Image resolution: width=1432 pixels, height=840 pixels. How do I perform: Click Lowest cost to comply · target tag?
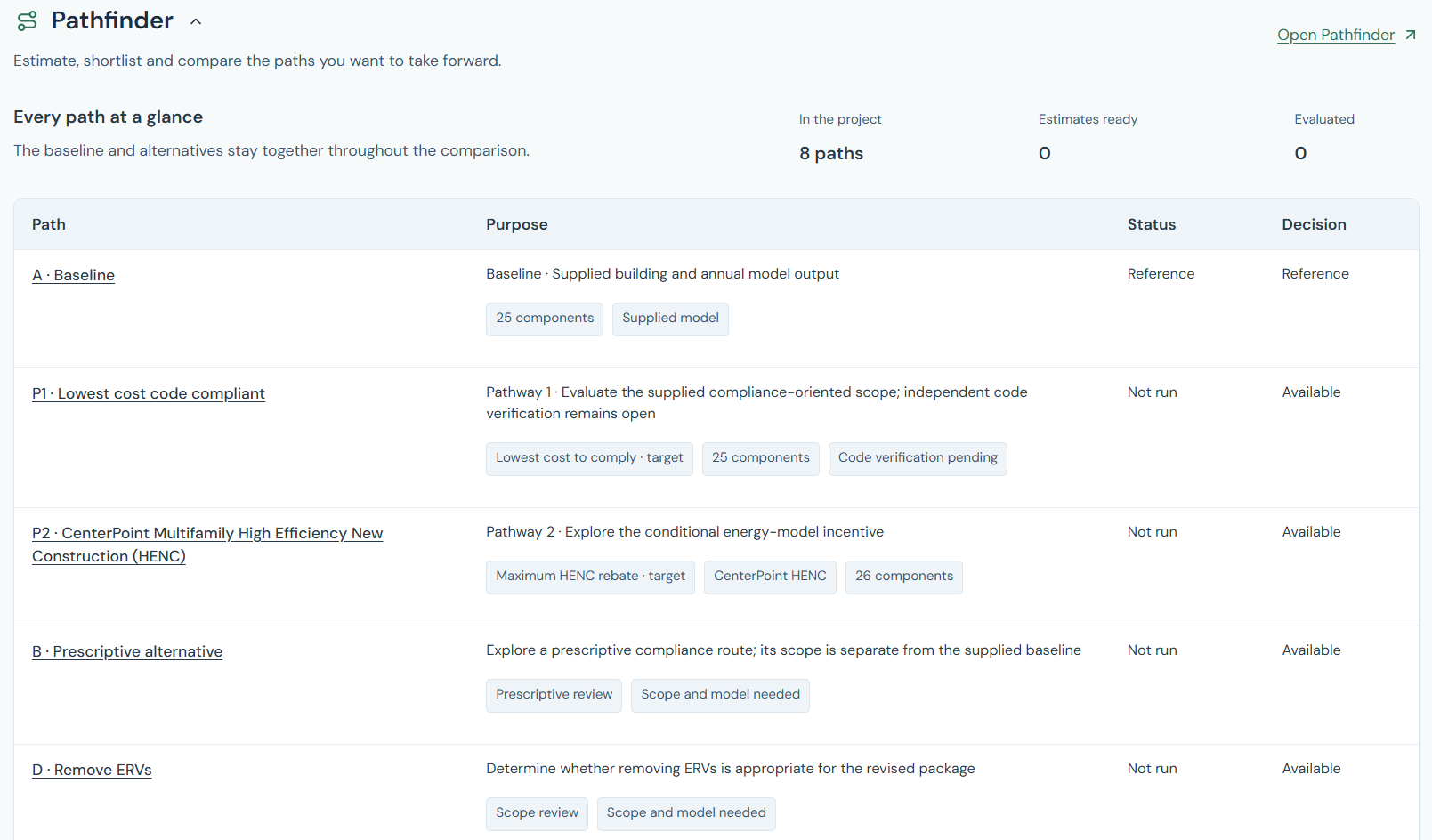(x=589, y=458)
